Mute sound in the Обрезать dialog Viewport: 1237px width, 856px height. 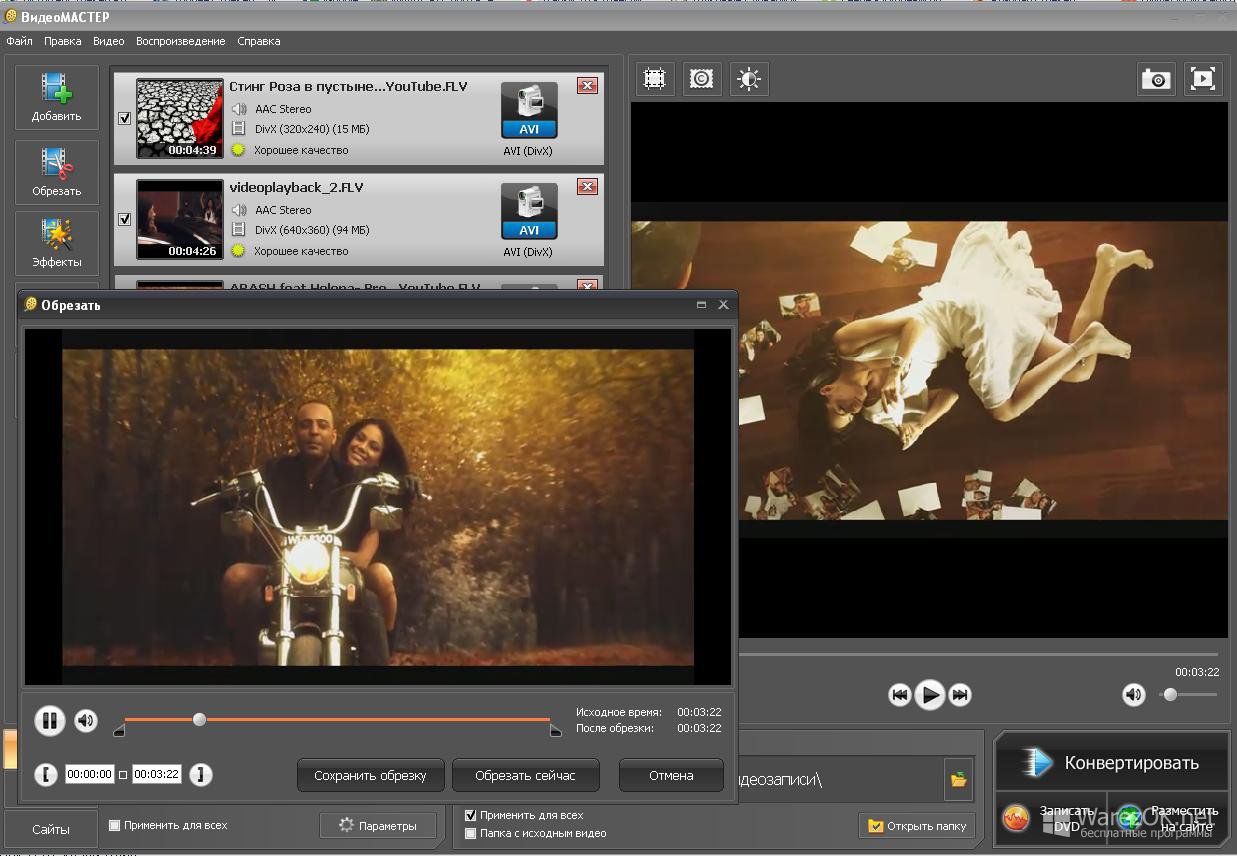click(86, 720)
